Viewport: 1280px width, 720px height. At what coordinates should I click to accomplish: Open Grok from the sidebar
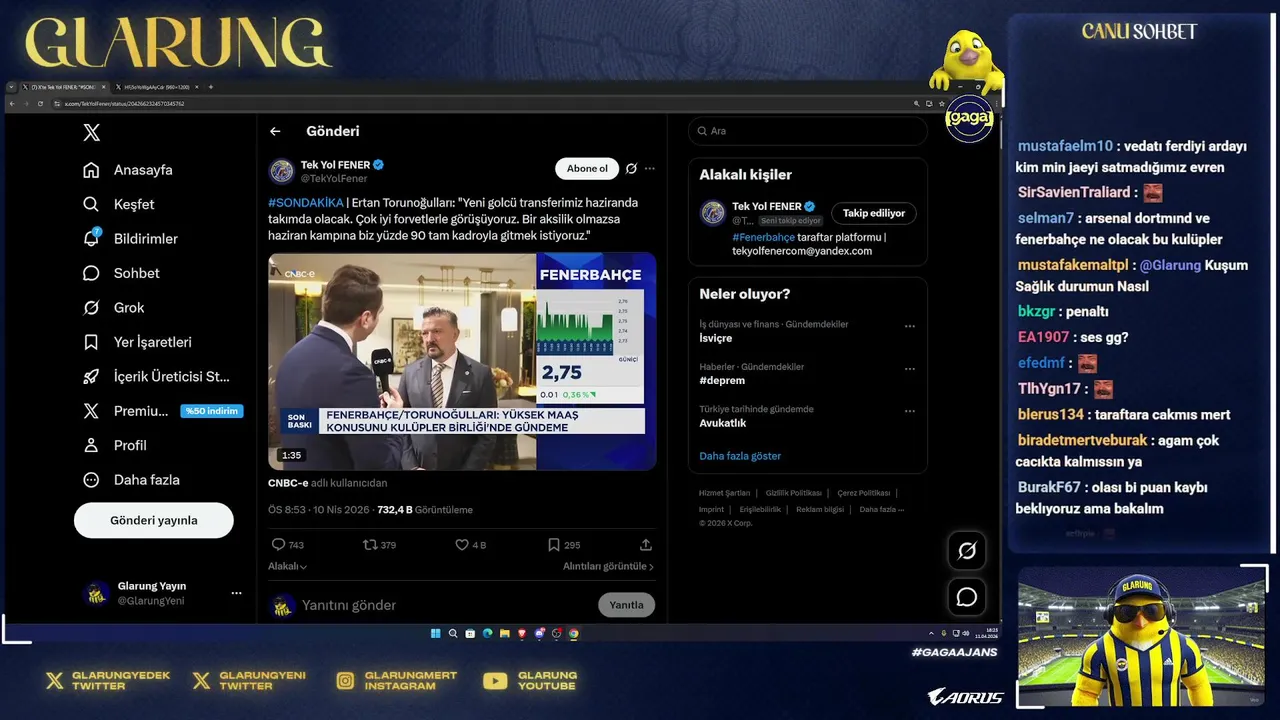114,308
